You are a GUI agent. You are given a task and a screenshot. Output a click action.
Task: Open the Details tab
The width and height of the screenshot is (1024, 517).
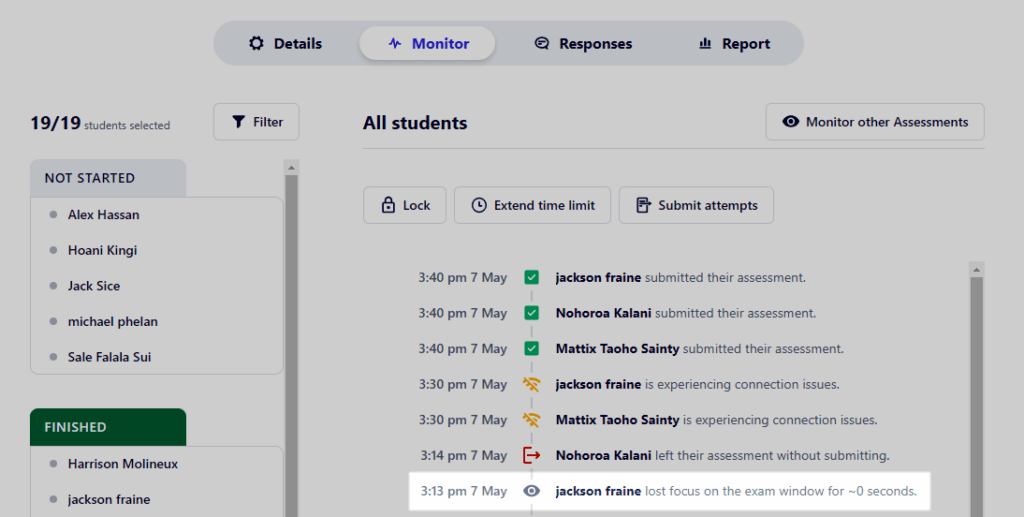pyautogui.click(x=285, y=44)
